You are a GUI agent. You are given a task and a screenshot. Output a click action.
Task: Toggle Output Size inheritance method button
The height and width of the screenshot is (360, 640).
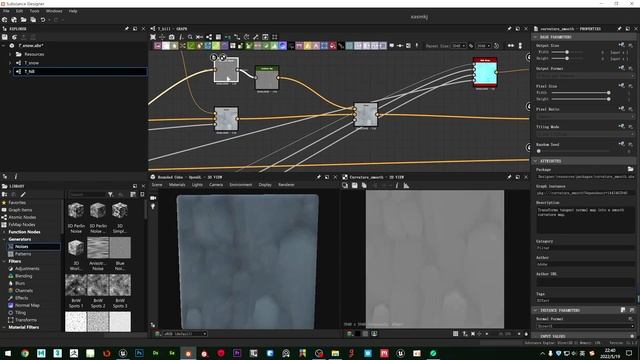click(621, 45)
